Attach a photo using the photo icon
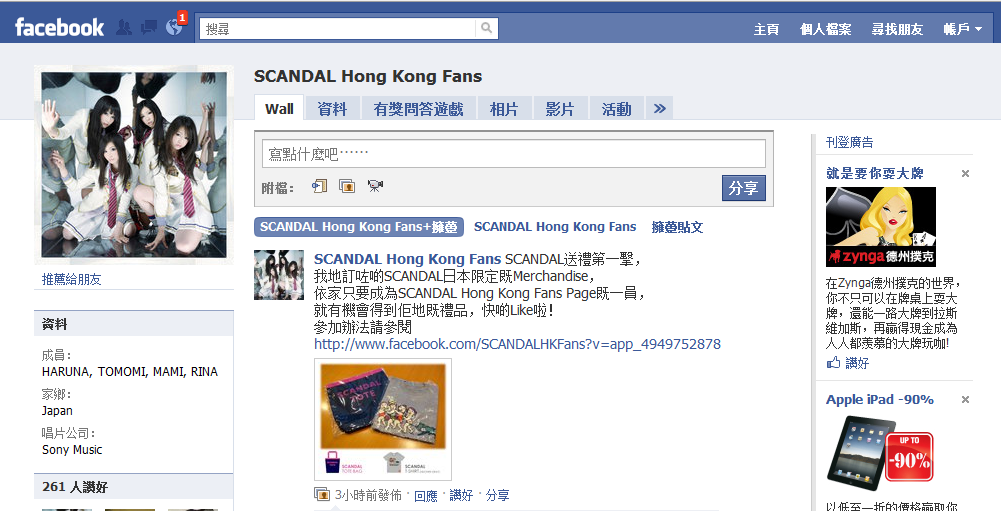Image resolution: width=1001 pixels, height=511 pixels. click(x=347, y=186)
